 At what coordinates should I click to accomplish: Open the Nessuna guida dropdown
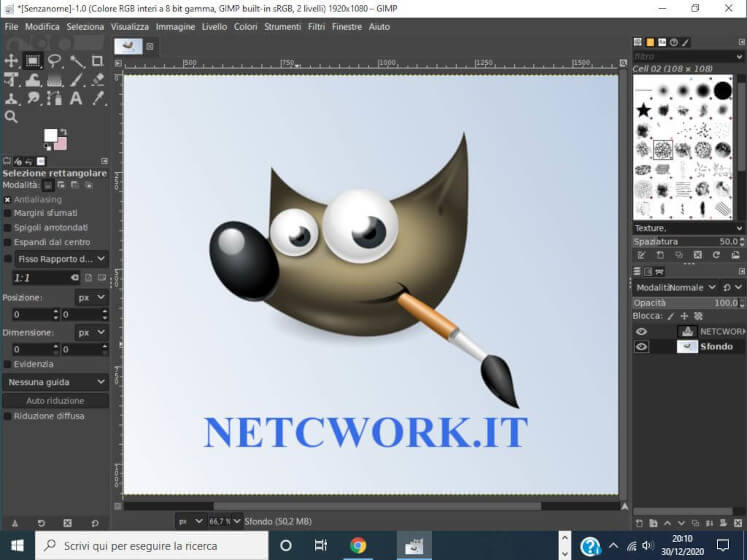[56, 382]
